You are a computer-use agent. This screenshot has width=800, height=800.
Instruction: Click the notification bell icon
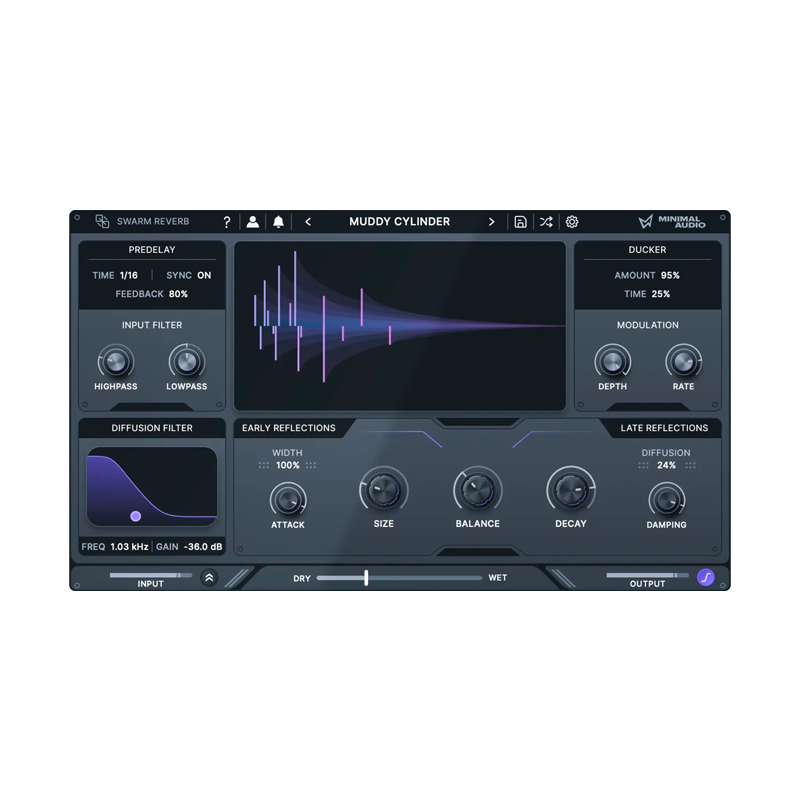(x=278, y=221)
